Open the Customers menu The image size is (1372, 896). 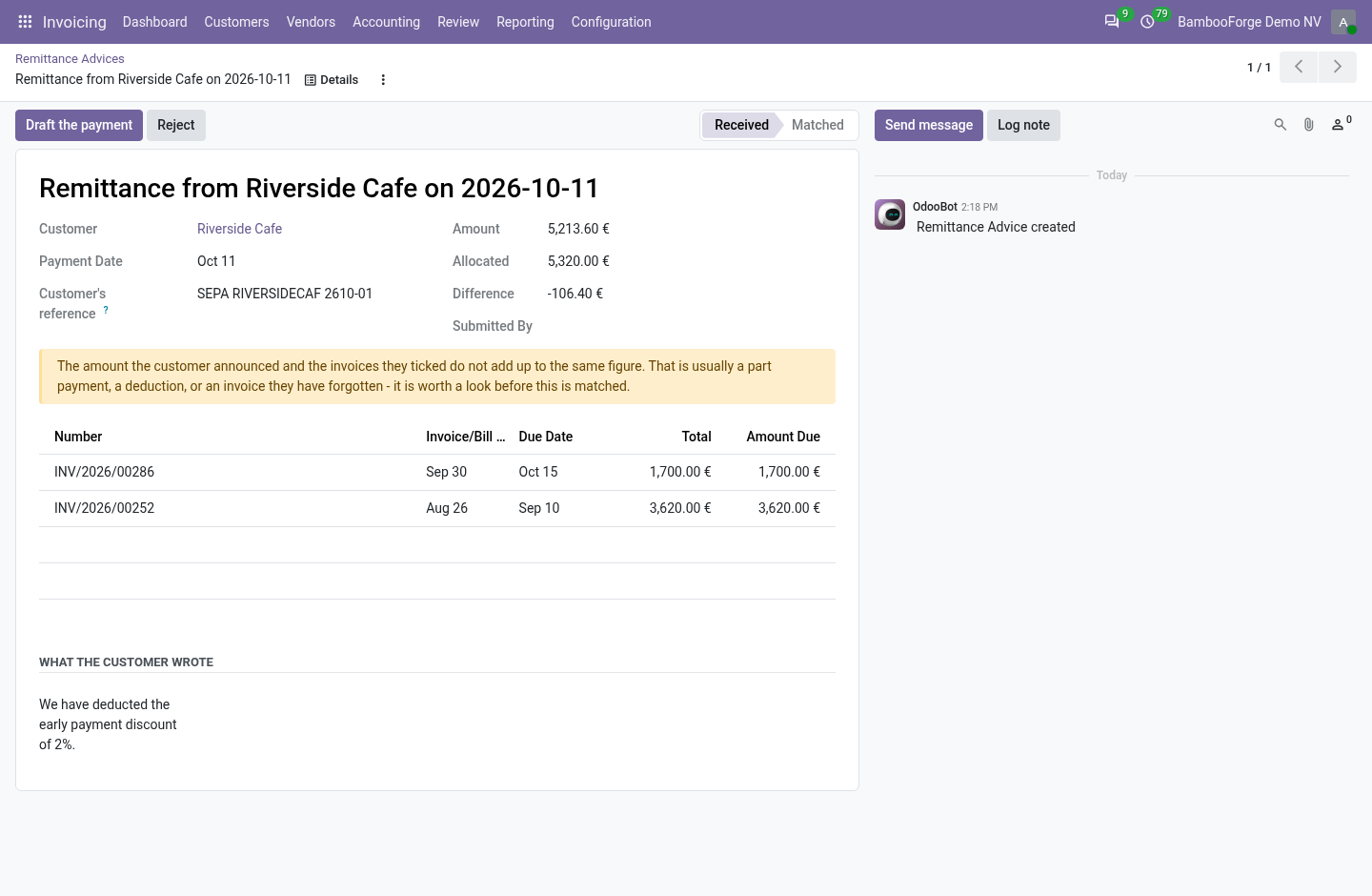[236, 22]
